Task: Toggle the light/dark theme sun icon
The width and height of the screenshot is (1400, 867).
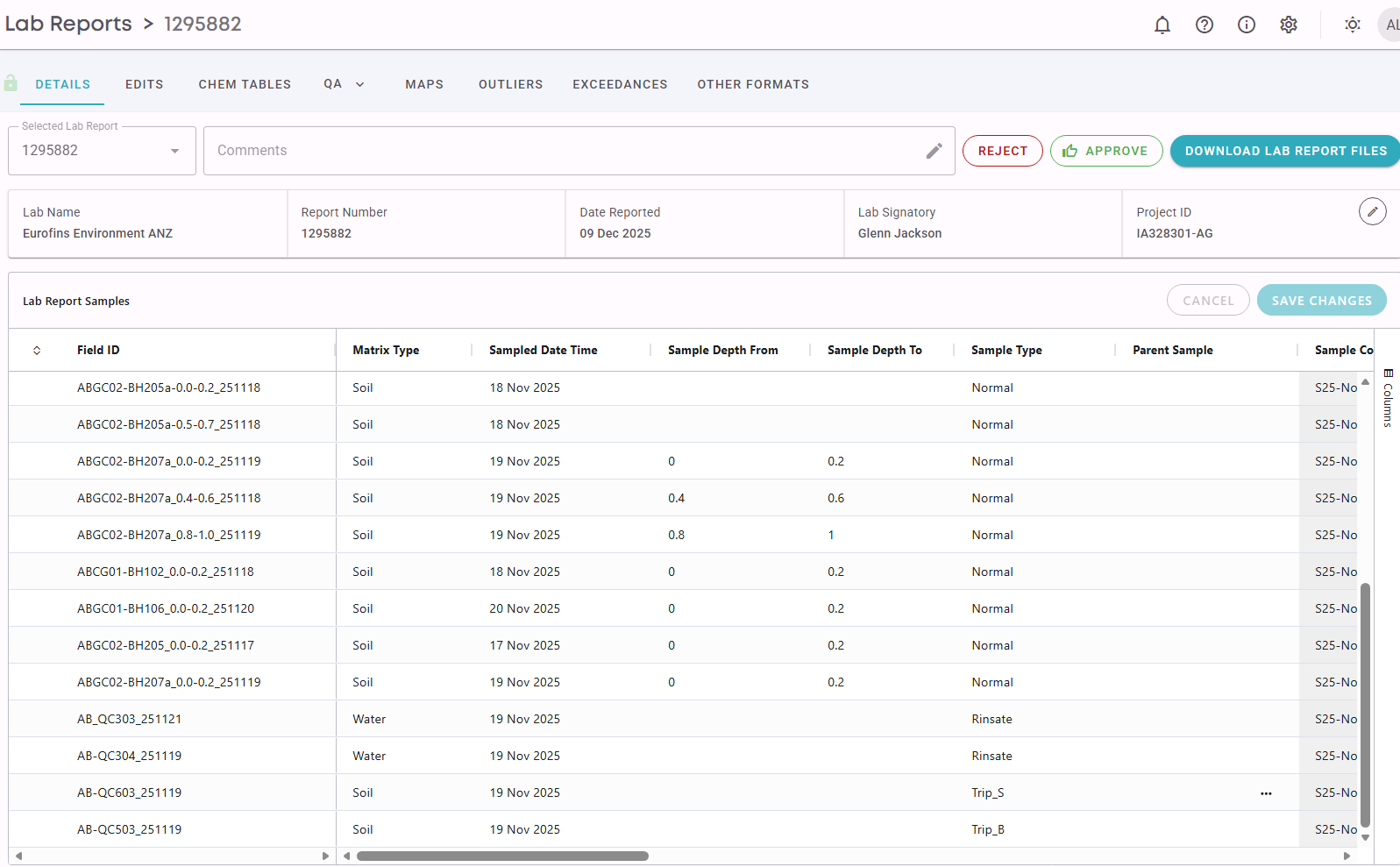Action: coord(1353,25)
